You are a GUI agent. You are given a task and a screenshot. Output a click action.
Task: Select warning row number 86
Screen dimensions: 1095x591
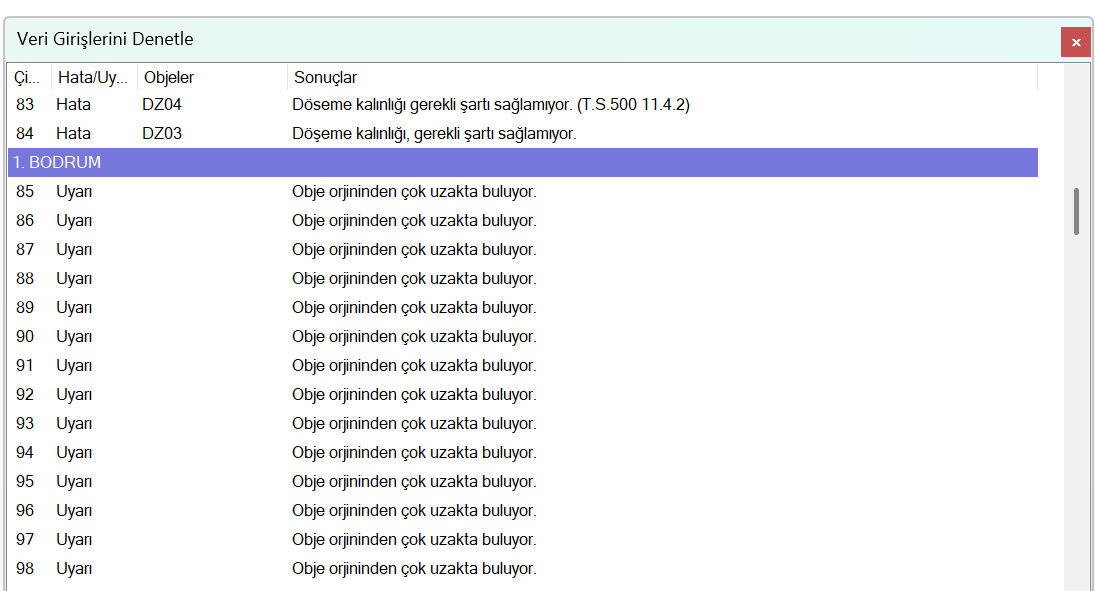(523, 221)
